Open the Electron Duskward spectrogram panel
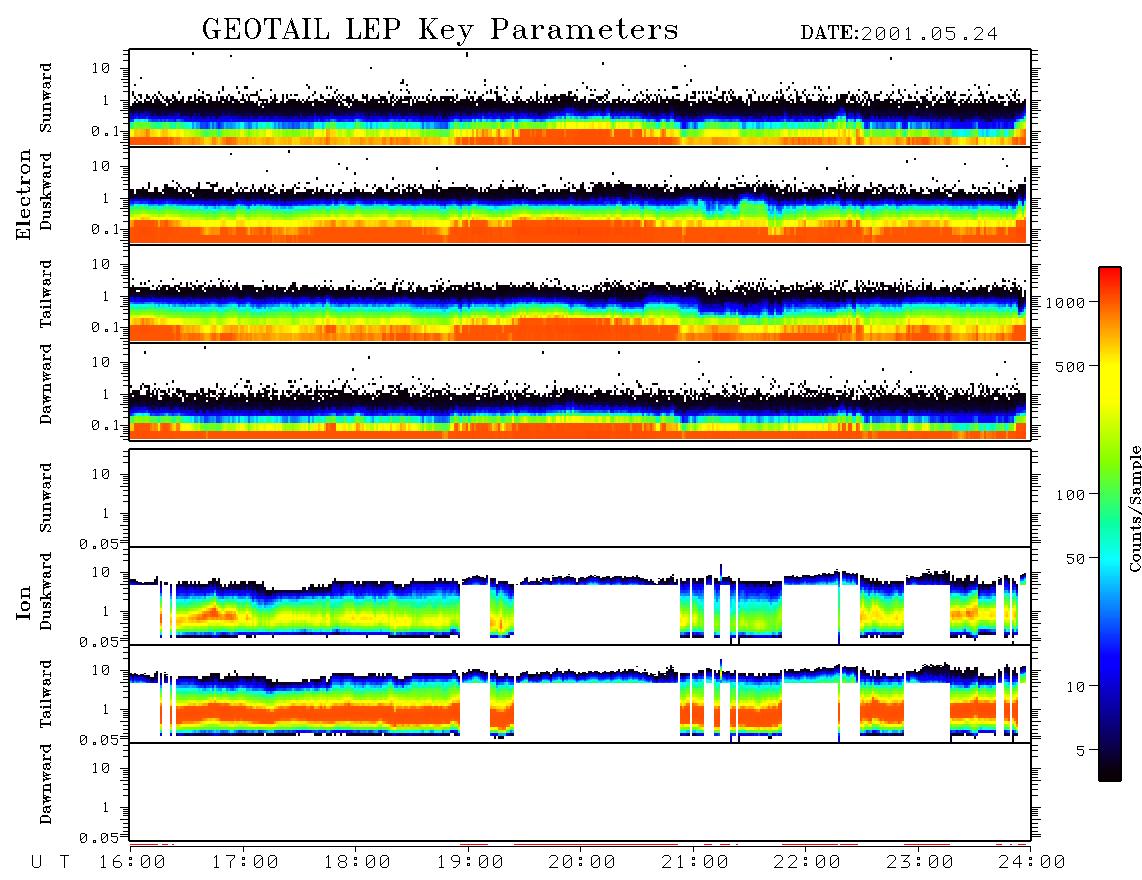 click(x=580, y=195)
